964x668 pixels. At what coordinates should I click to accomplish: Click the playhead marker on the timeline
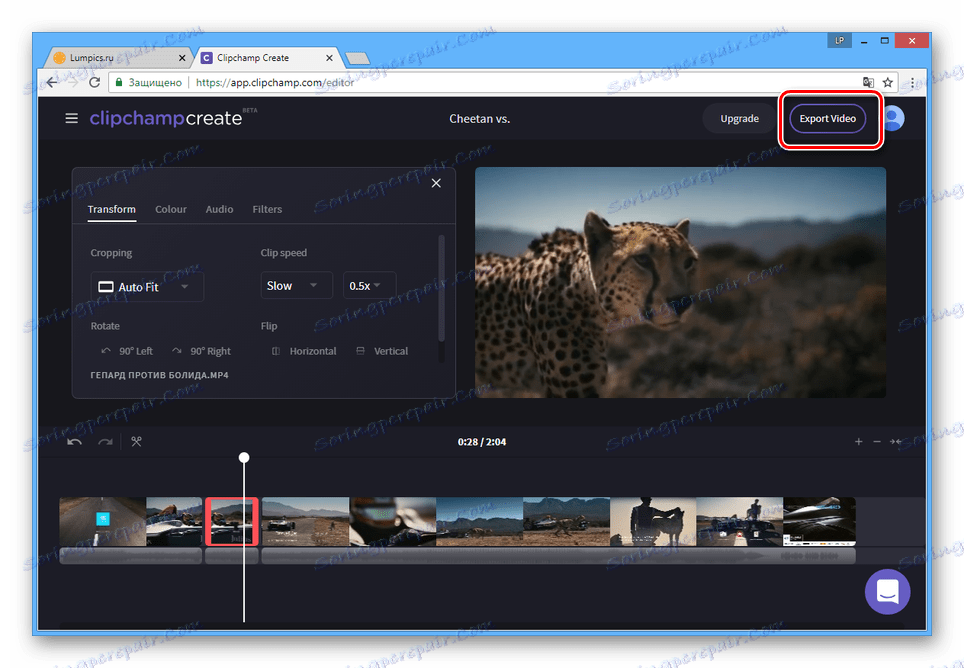tap(244, 457)
